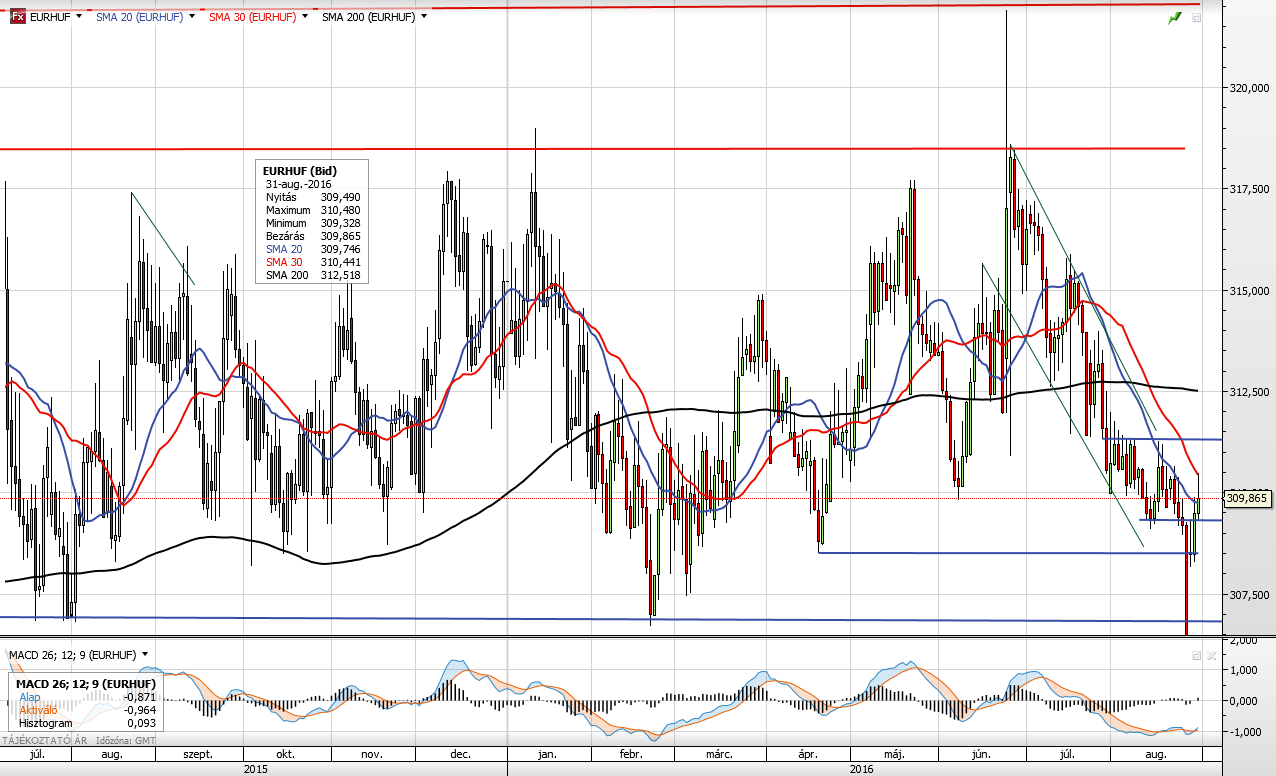Click the máj. month on the time axis
This screenshot has width=1276, height=776.
tap(895, 755)
